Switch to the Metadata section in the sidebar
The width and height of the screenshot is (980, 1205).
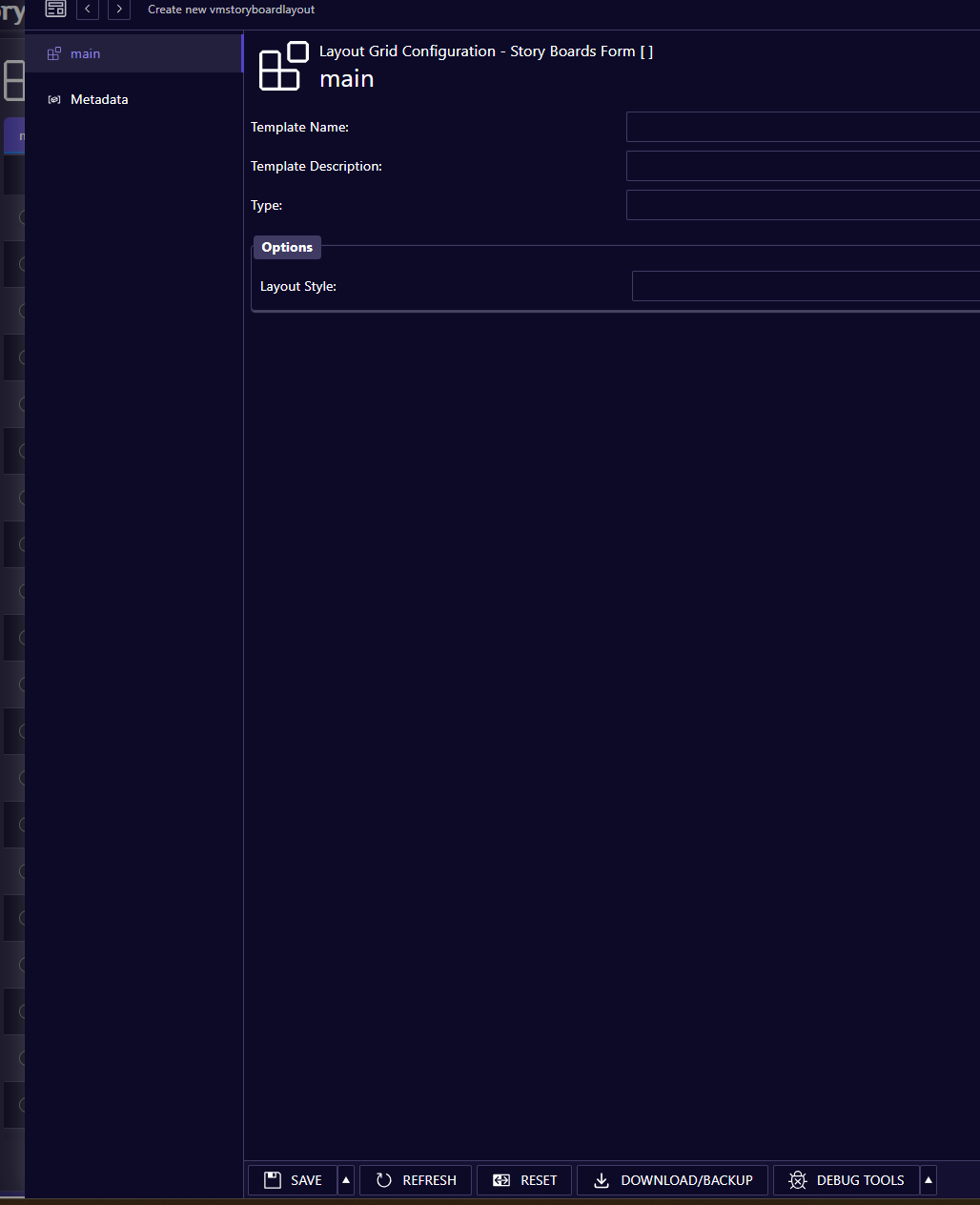coord(99,99)
